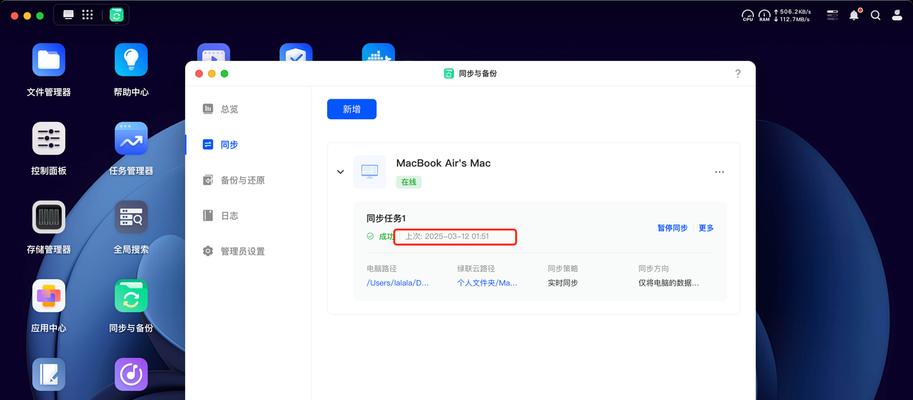Open 同步与备份 desktop icon
The image size is (913, 400).
[x=131, y=296]
